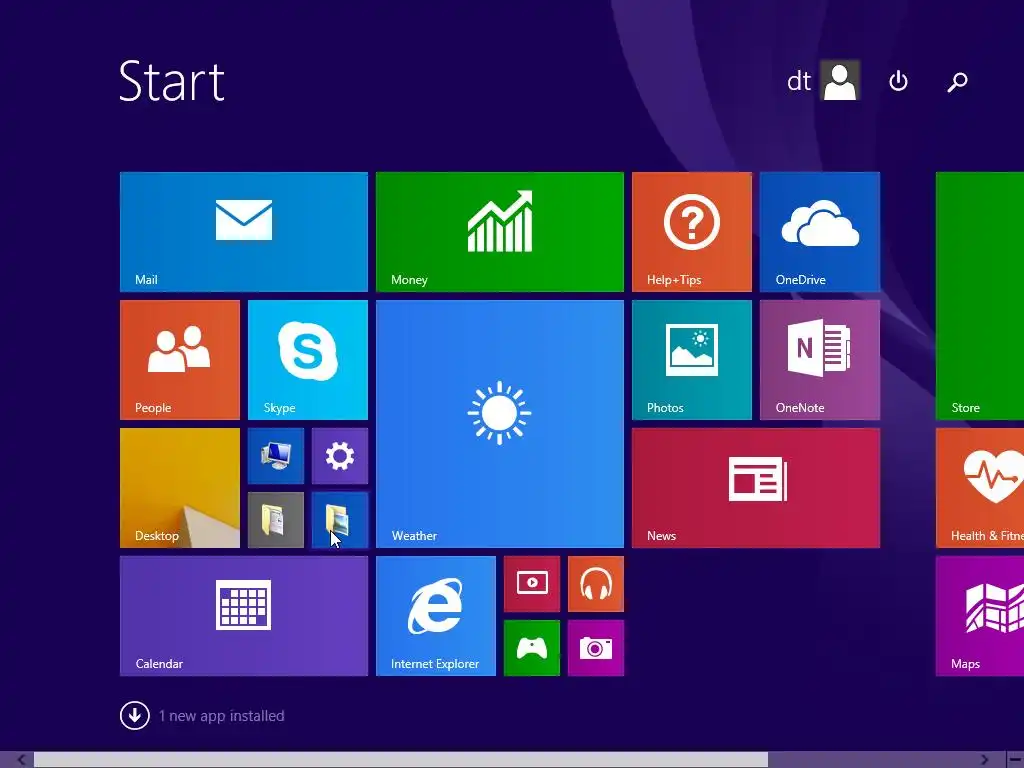Open the News tile
The width and height of the screenshot is (1024, 768).
click(x=756, y=488)
